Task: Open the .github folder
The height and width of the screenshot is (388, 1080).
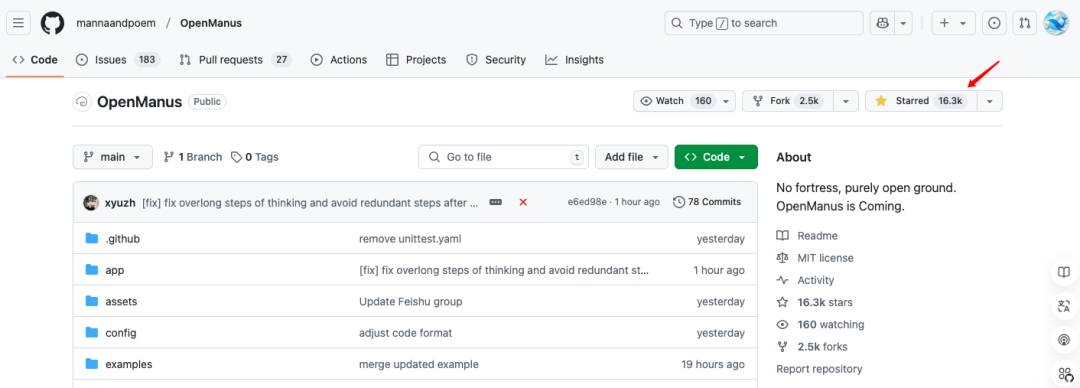Action: [123, 238]
